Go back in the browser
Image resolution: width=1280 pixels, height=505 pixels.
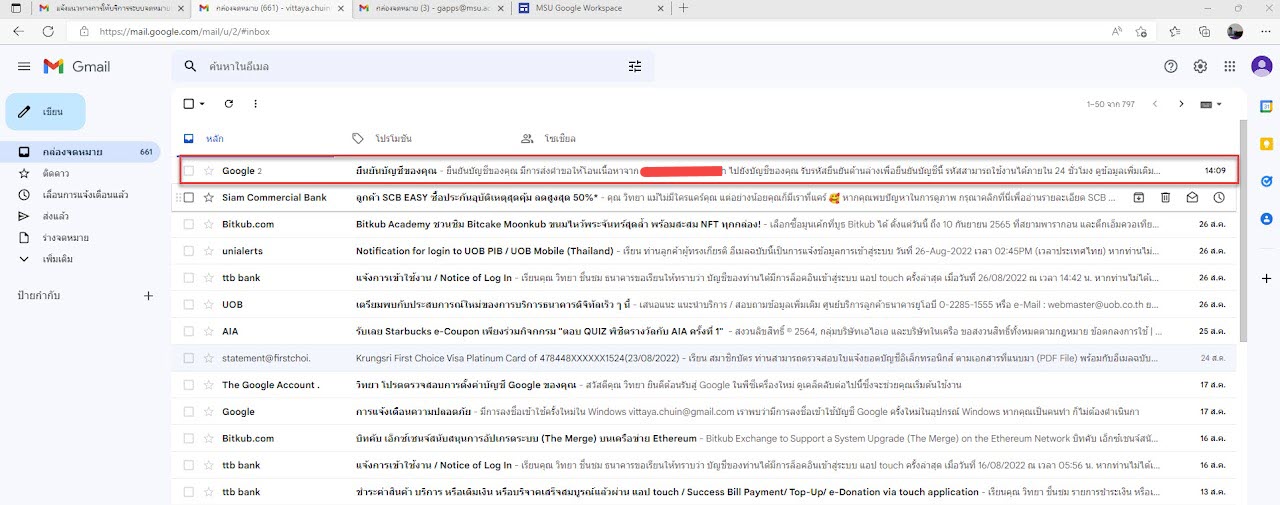pyautogui.click(x=18, y=32)
